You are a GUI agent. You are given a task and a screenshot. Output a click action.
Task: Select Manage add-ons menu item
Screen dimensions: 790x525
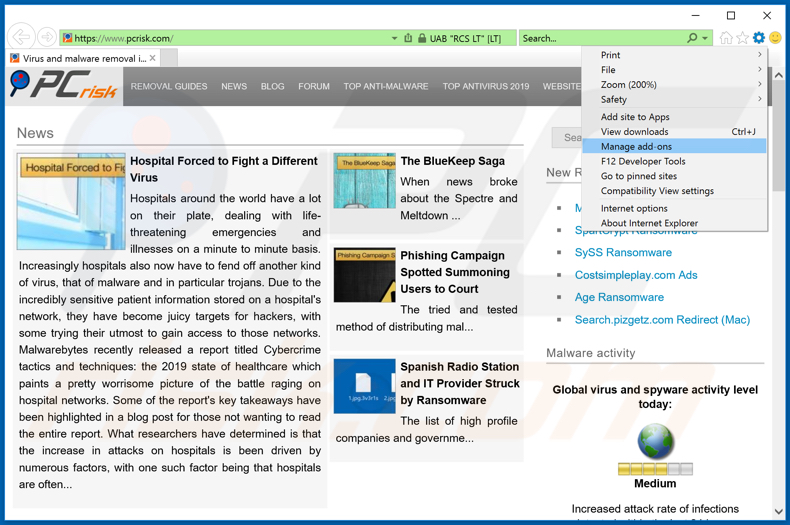click(674, 147)
